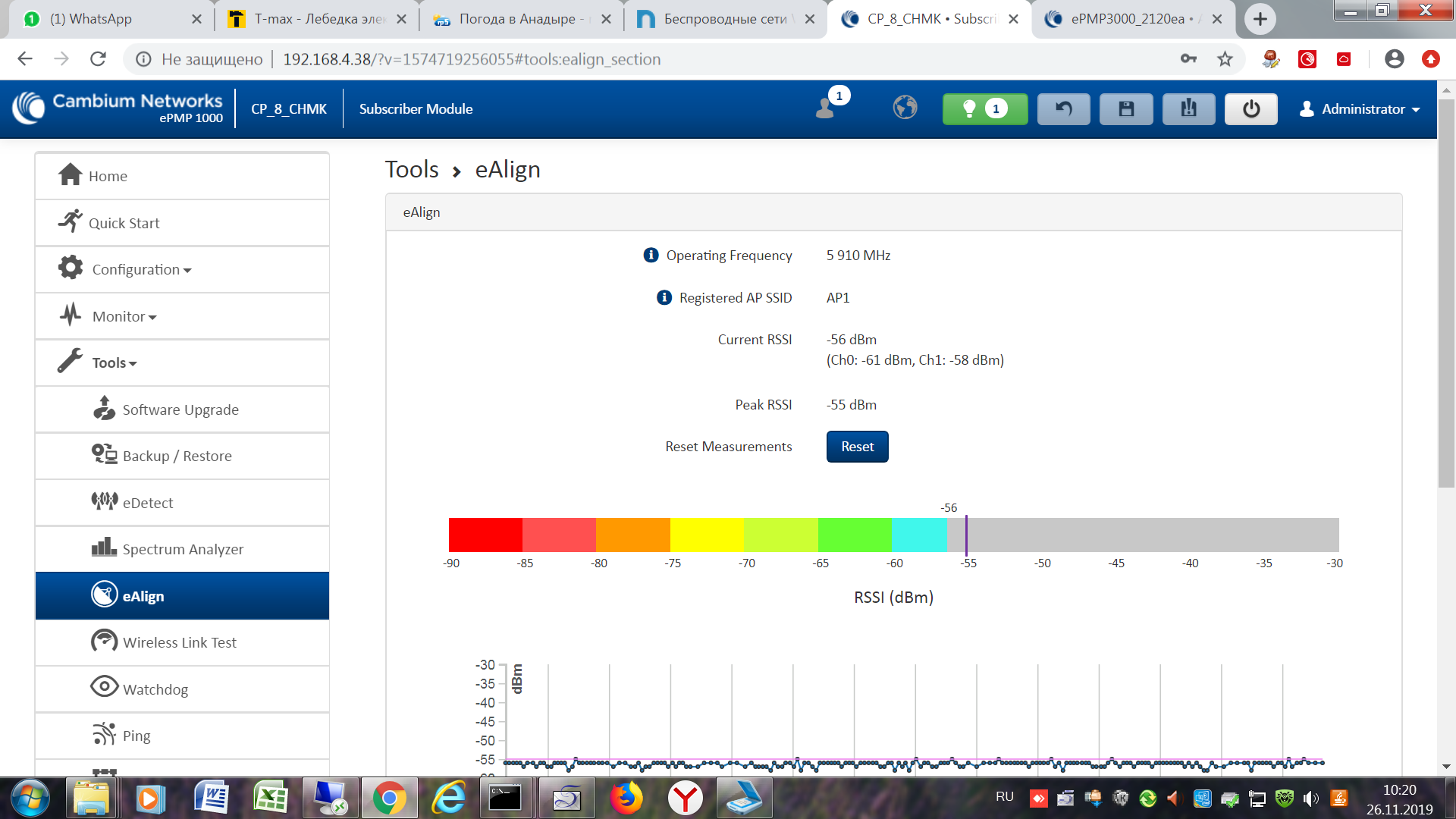Open the Administrator dropdown
1456x819 pixels.
tap(1360, 109)
